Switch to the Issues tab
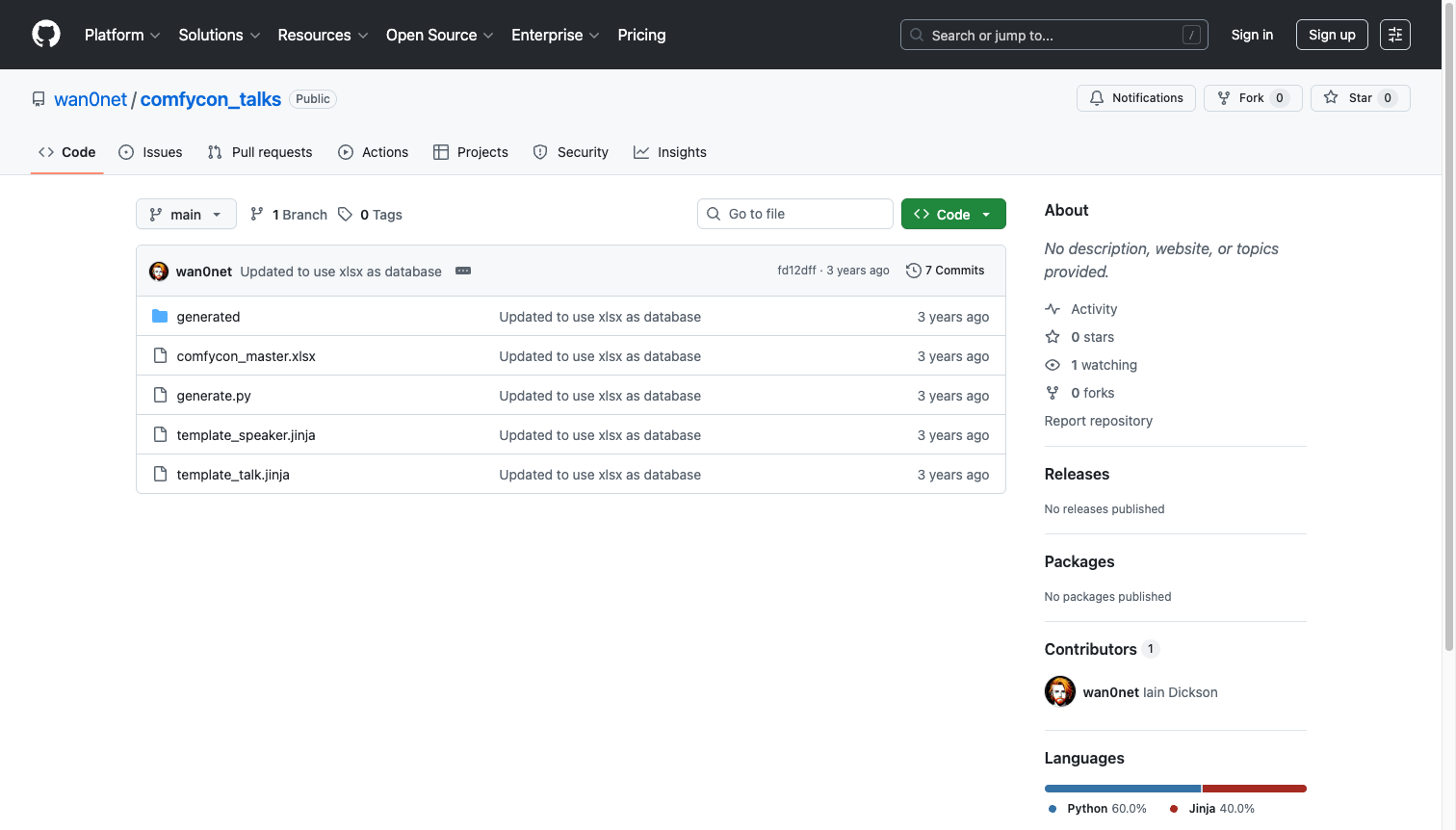 [150, 152]
